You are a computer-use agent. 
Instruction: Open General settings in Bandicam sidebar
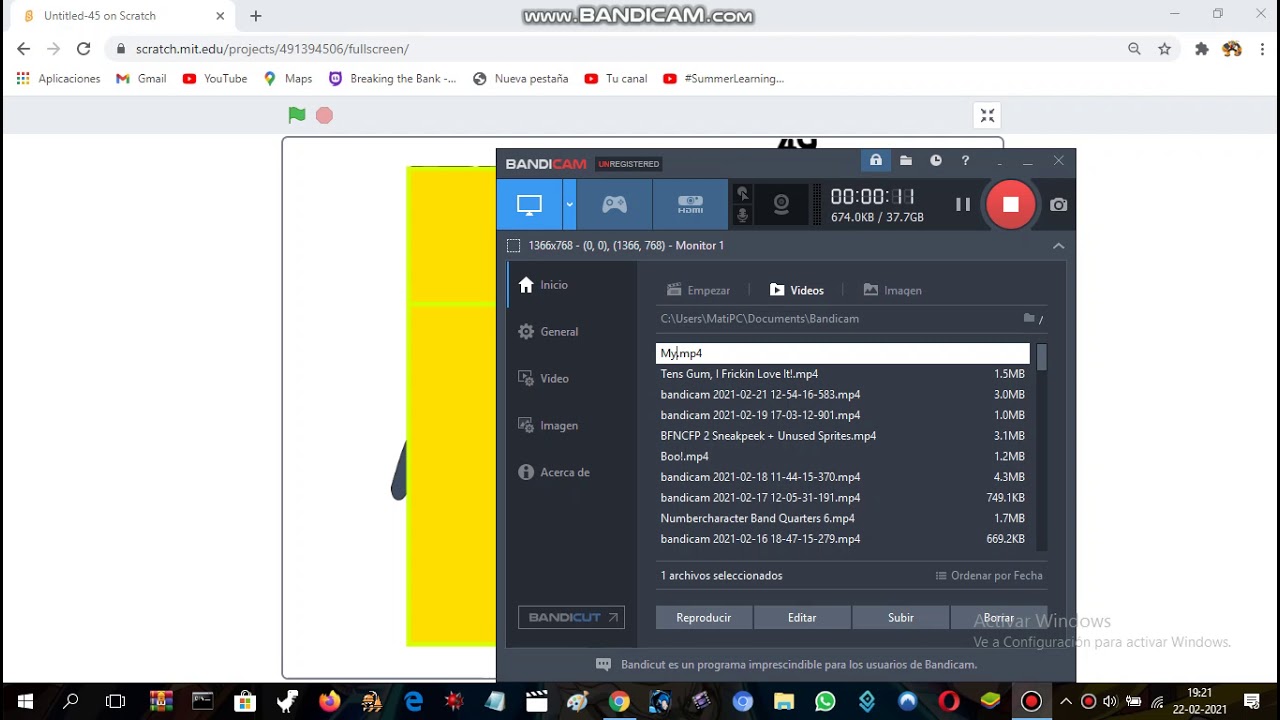pyautogui.click(x=572, y=332)
